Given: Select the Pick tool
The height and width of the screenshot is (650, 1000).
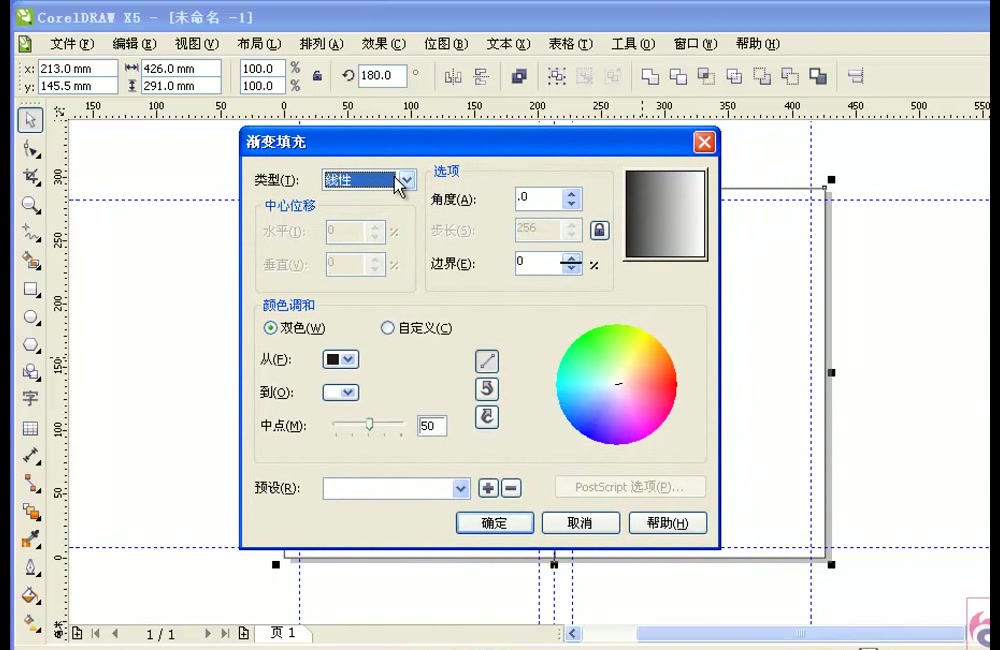Looking at the screenshot, I should (30, 120).
